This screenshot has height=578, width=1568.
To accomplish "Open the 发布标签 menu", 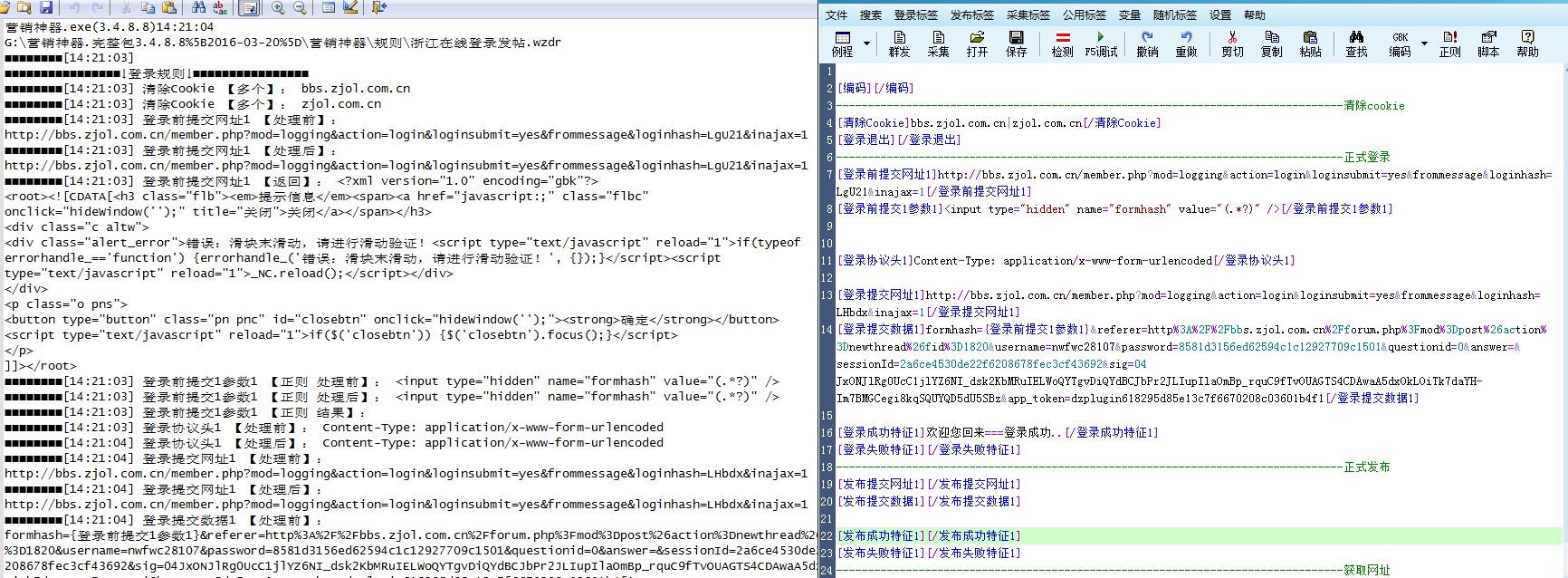I will [x=971, y=14].
